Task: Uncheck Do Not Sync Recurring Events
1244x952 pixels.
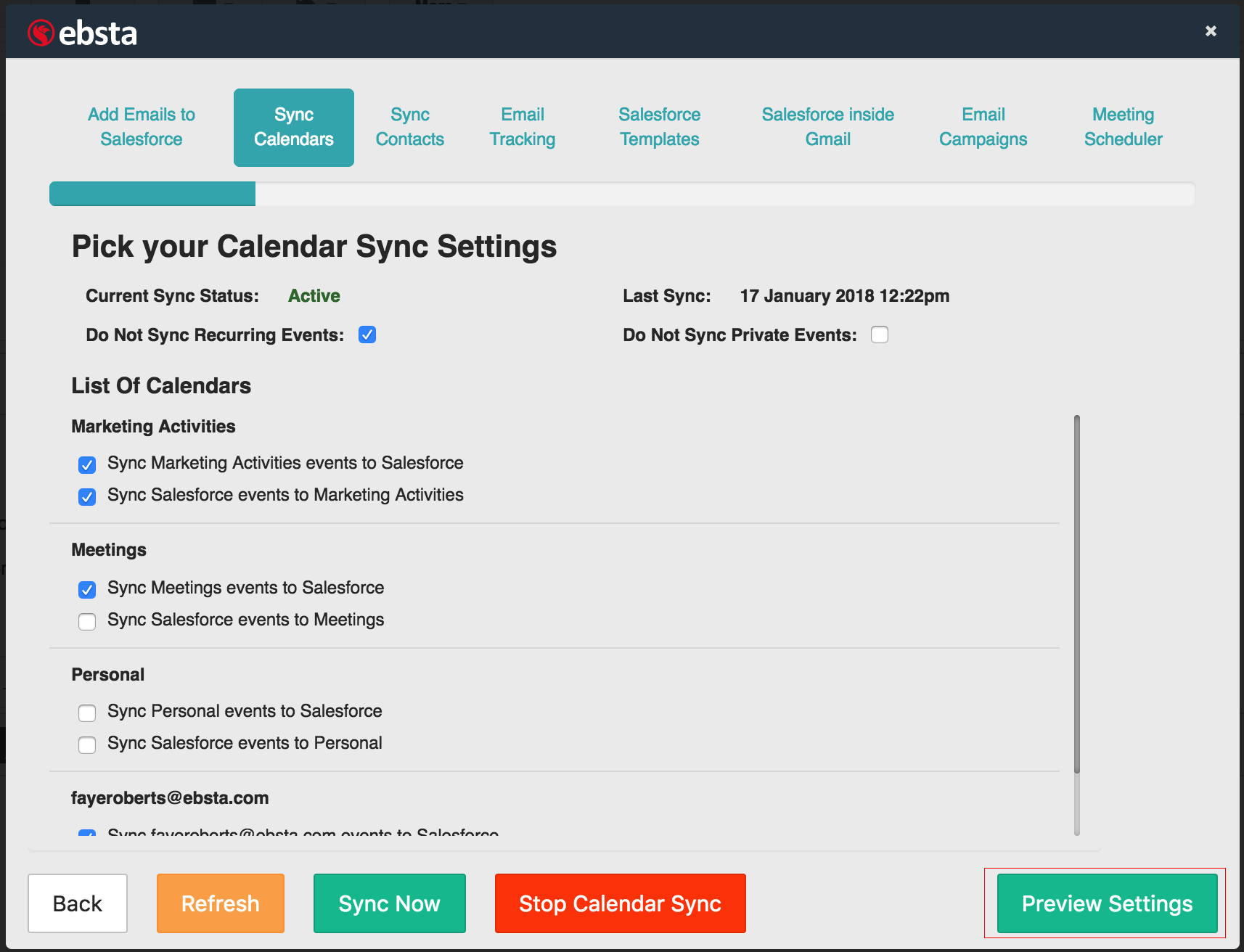Action: click(x=367, y=335)
